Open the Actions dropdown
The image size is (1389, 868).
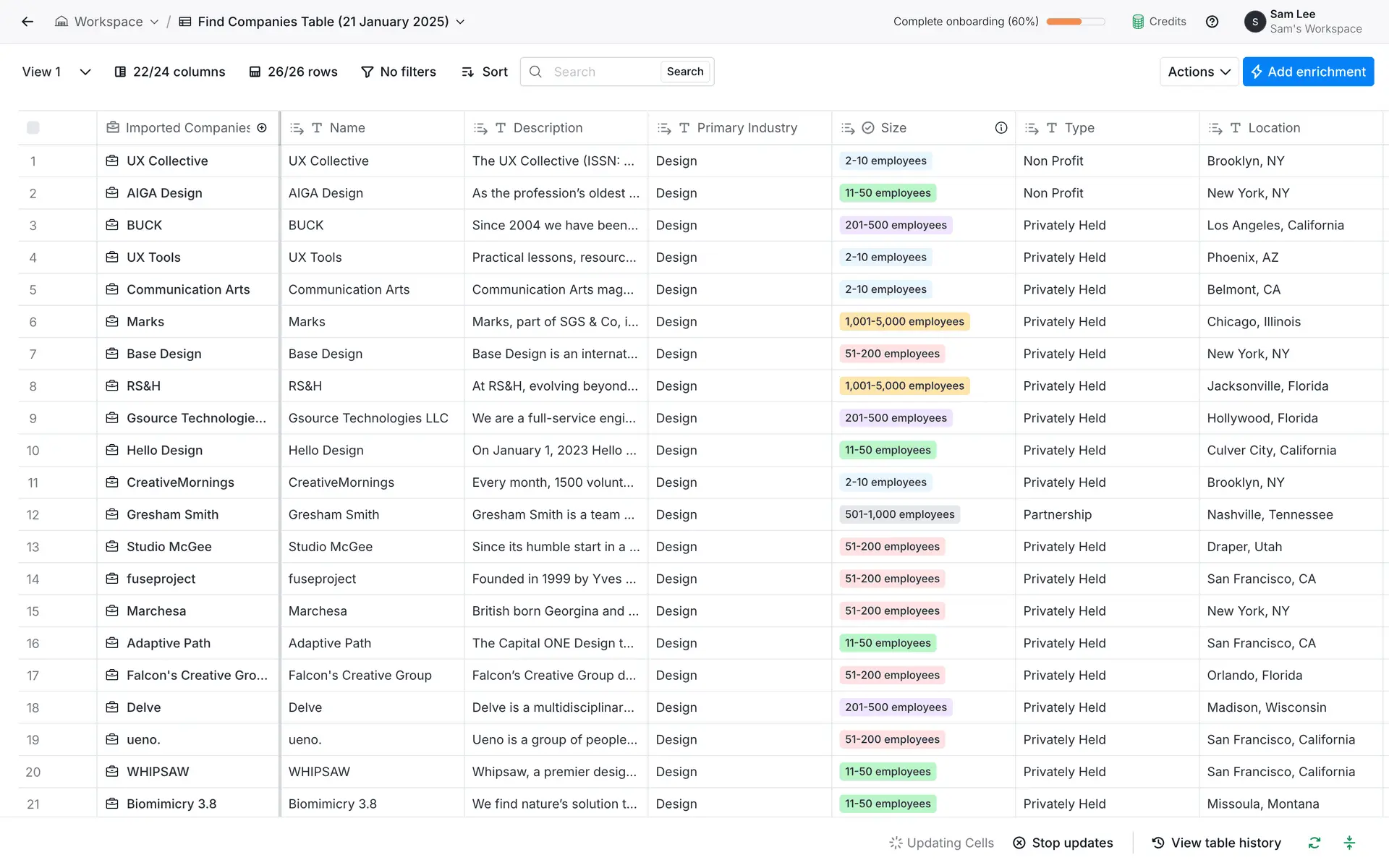pos(1199,72)
